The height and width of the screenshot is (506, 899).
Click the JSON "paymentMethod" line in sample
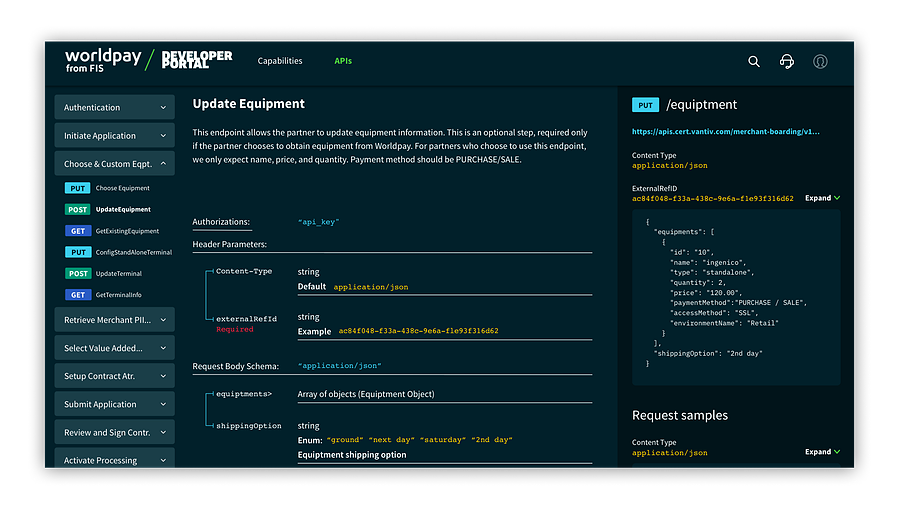[738, 303]
